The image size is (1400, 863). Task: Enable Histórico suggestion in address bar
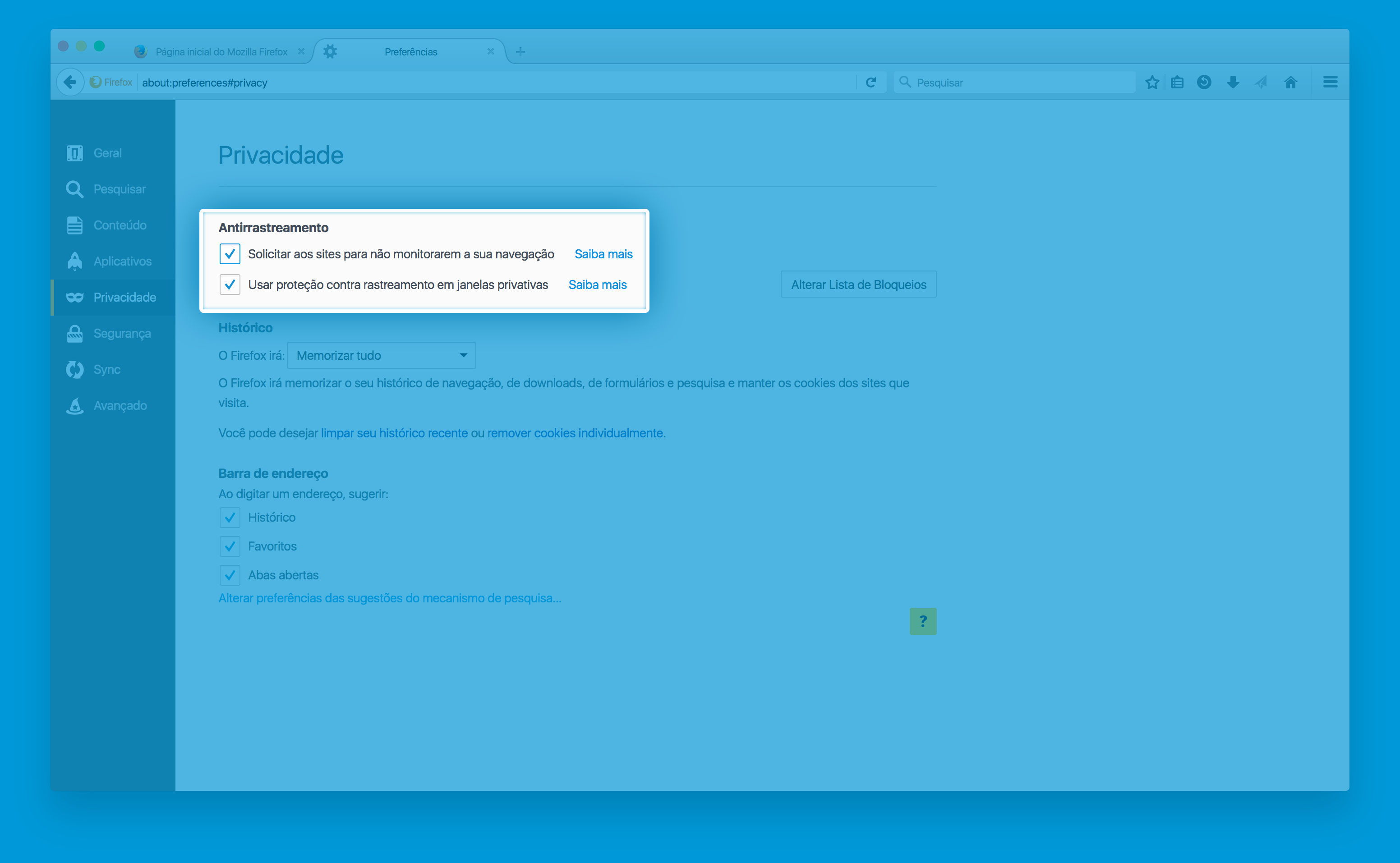click(x=230, y=517)
